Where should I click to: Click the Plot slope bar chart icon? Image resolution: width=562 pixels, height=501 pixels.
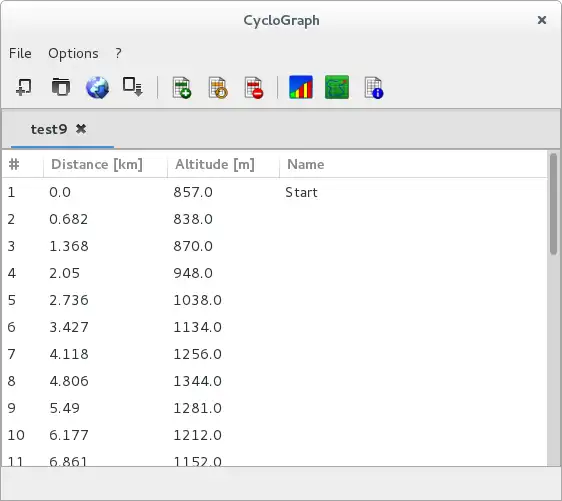[301, 87]
